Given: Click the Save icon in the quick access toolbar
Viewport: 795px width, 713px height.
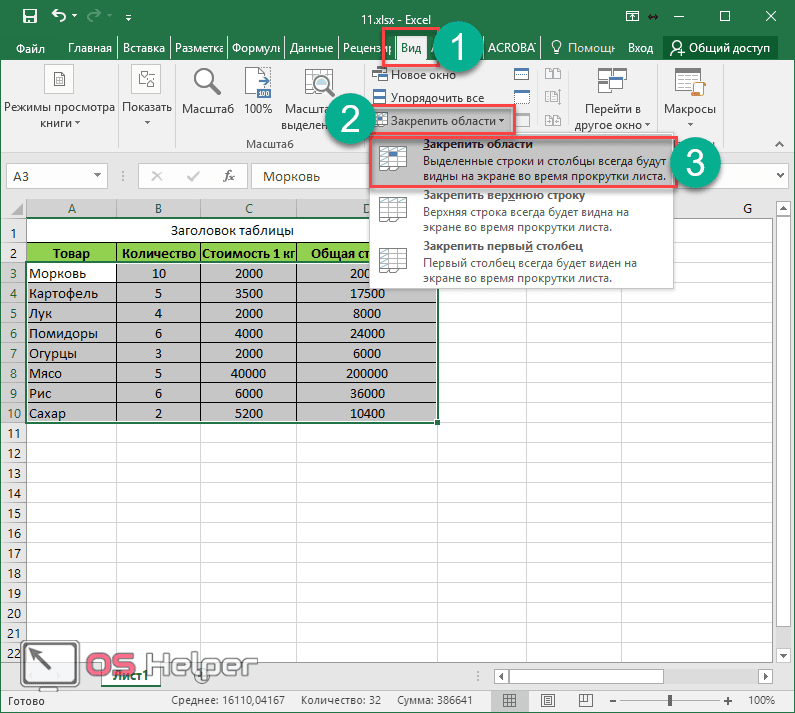Looking at the screenshot, I should click(30, 16).
